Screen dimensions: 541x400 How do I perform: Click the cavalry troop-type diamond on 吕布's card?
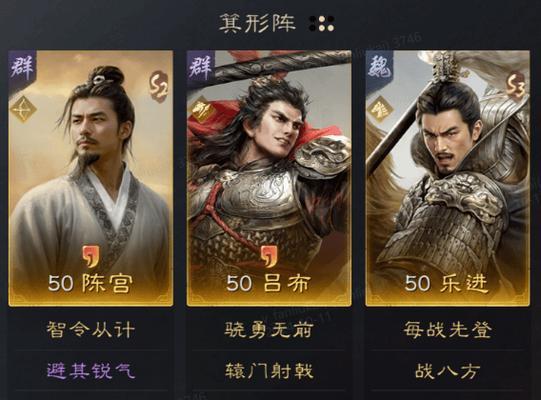pyautogui.click(x=202, y=110)
